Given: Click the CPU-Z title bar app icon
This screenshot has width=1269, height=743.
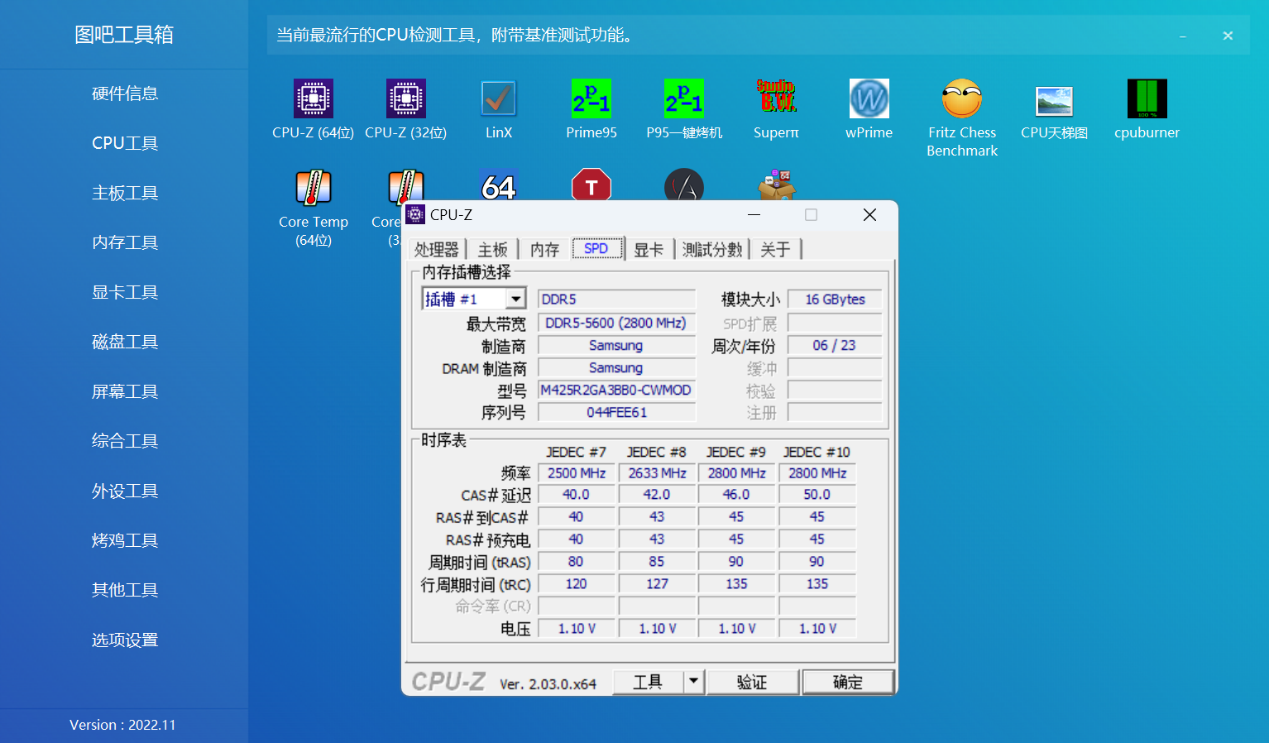Looking at the screenshot, I should click(416, 215).
